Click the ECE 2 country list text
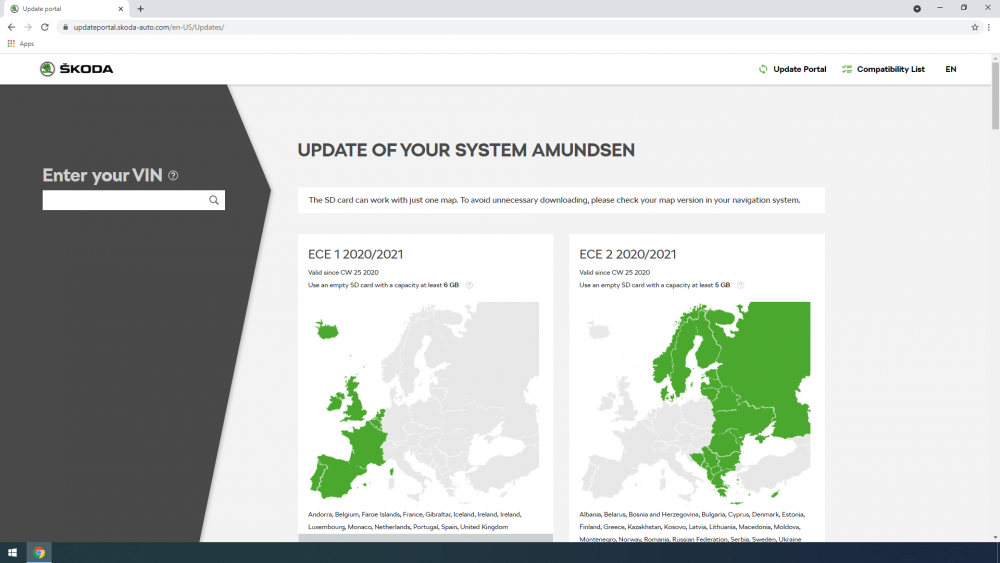The image size is (1000, 563). (692, 527)
